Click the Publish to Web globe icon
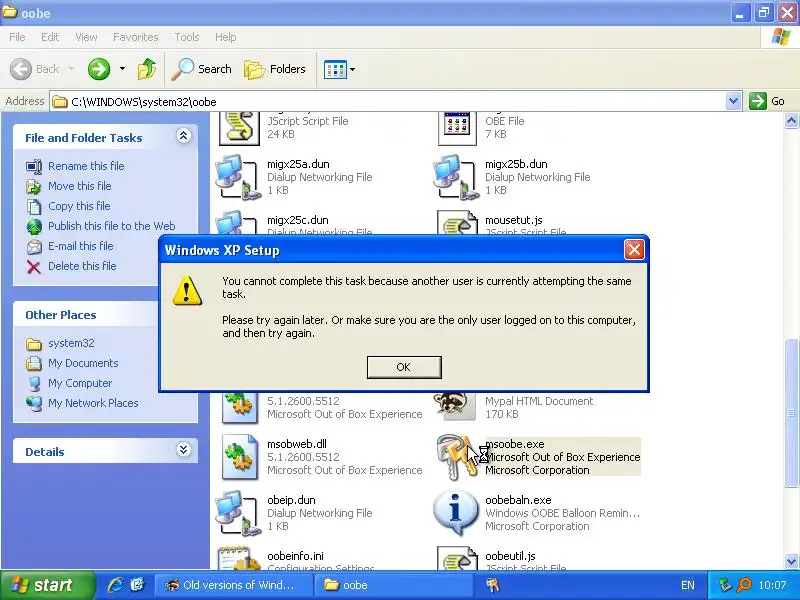This screenshot has width=800, height=600. click(x=34, y=227)
